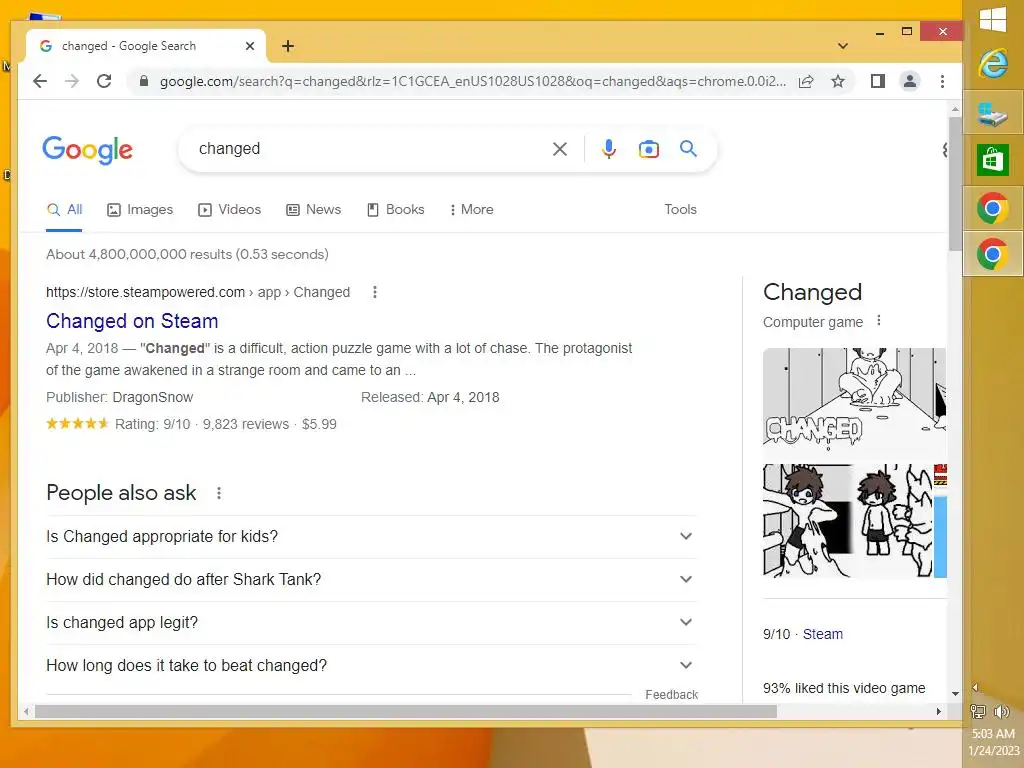Click the '93% liked this video game' text
Viewport: 1024px width, 768px height.
(844, 688)
